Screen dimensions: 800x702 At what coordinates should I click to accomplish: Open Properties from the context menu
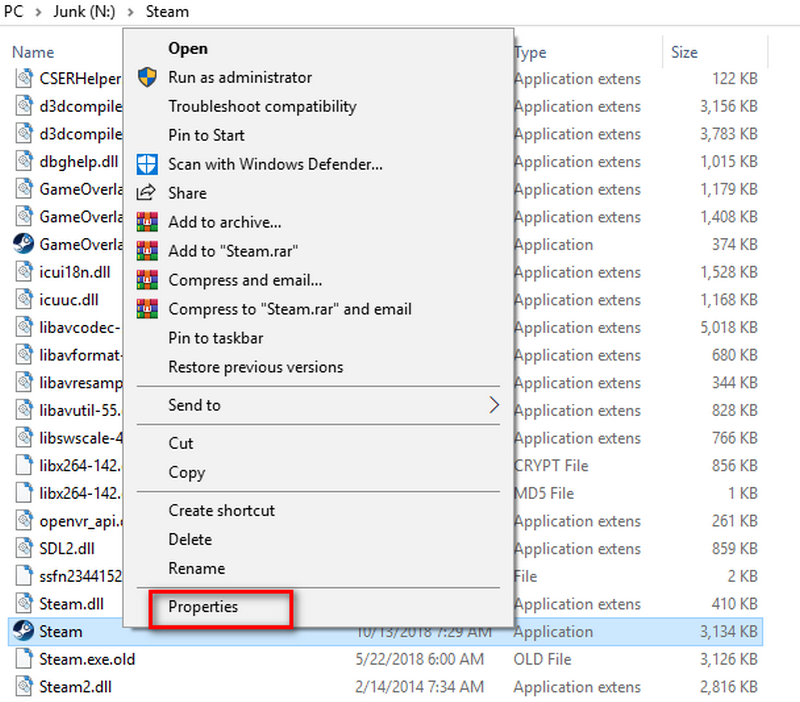(x=203, y=607)
